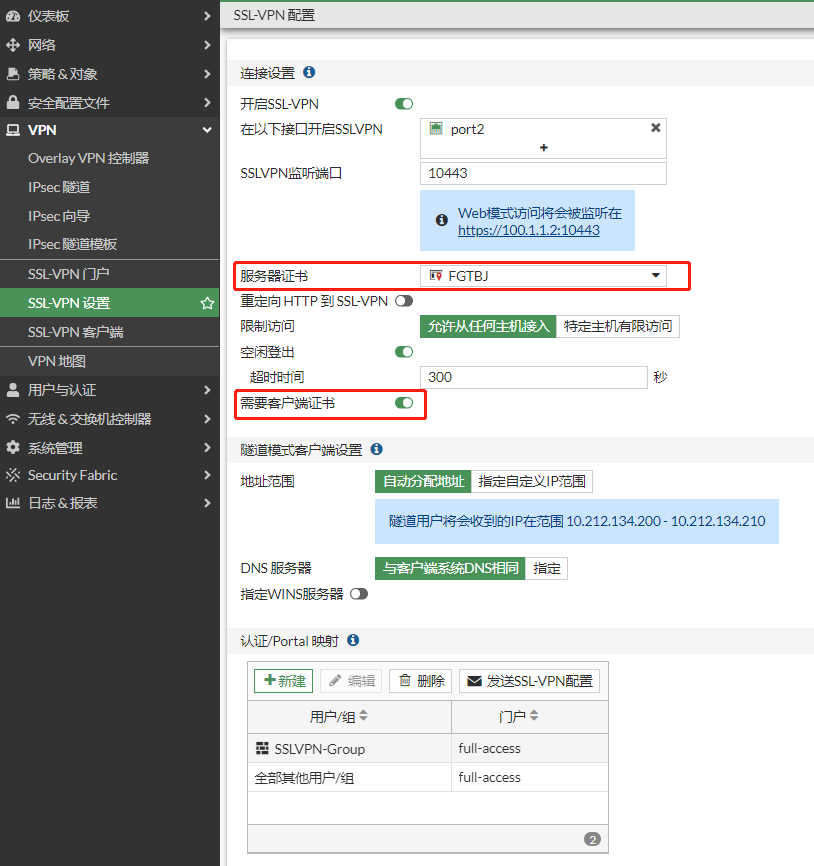The height and width of the screenshot is (866, 814).
Task: Select the 全部其他用户/组 table row
Action: [x=428, y=778]
